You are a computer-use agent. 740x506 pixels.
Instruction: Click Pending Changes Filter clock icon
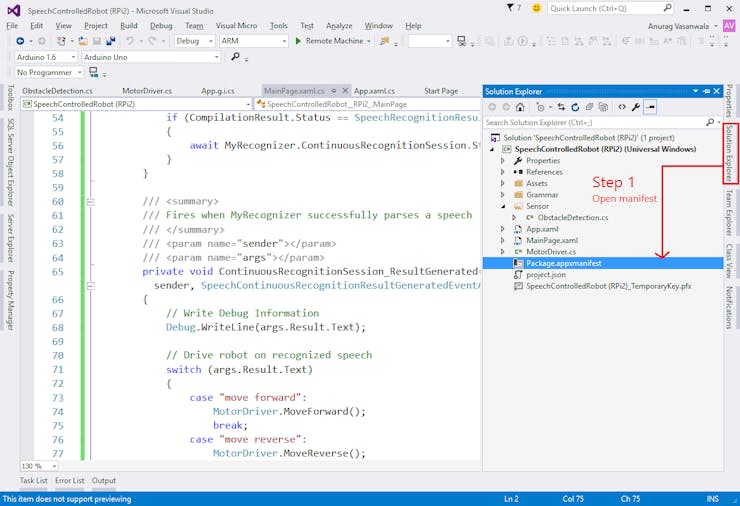coord(540,107)
